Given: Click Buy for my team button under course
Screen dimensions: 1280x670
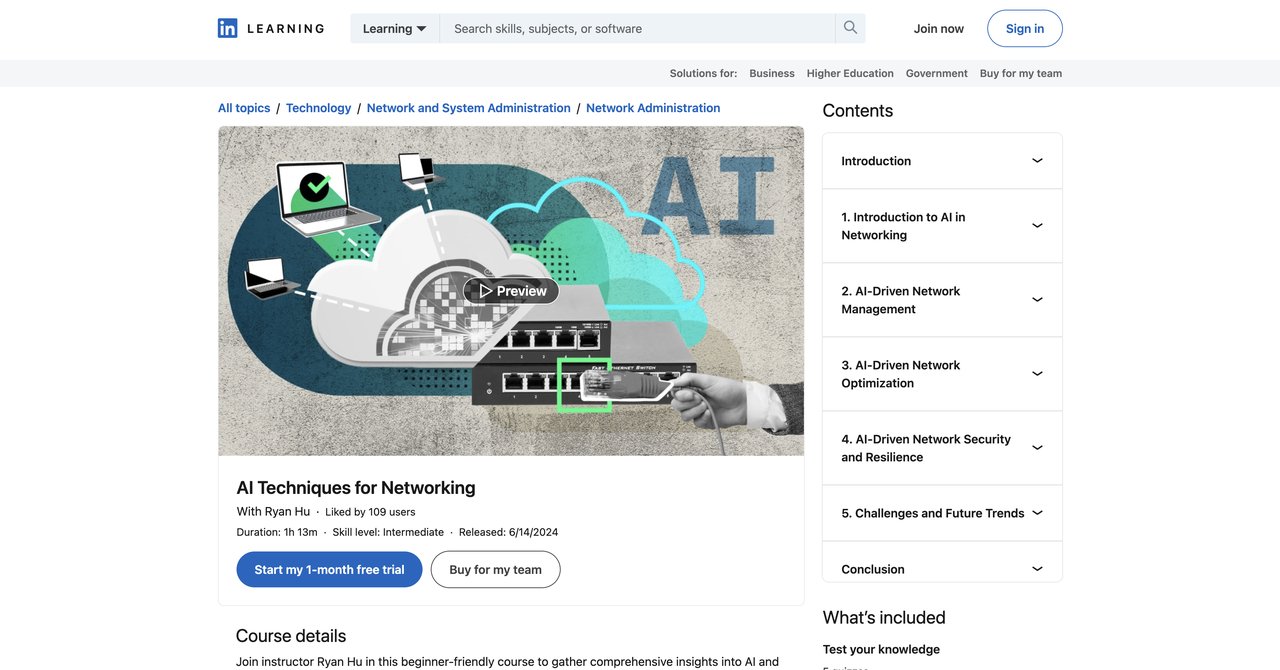Looking at the screenshot, I should coord(495,570).
